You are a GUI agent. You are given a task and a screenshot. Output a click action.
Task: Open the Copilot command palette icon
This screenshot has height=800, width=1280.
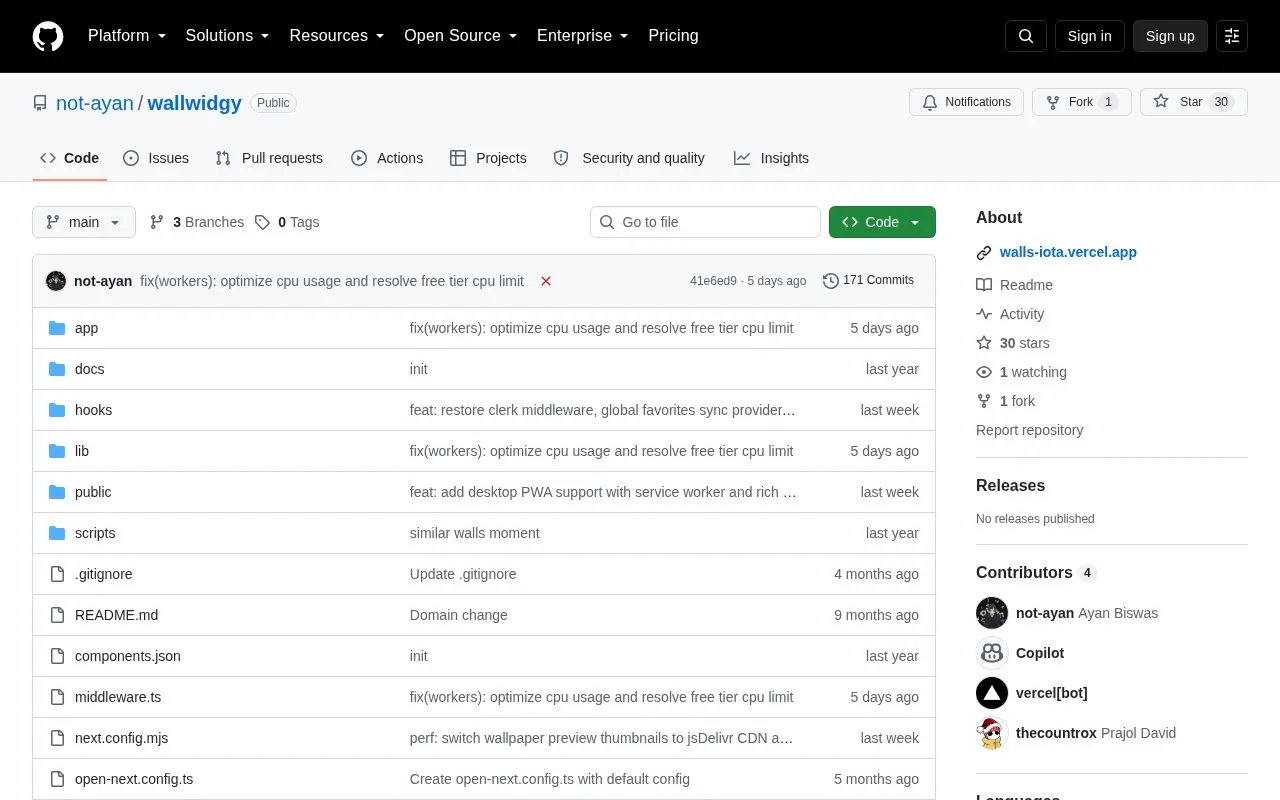(x=1232, y=36)
